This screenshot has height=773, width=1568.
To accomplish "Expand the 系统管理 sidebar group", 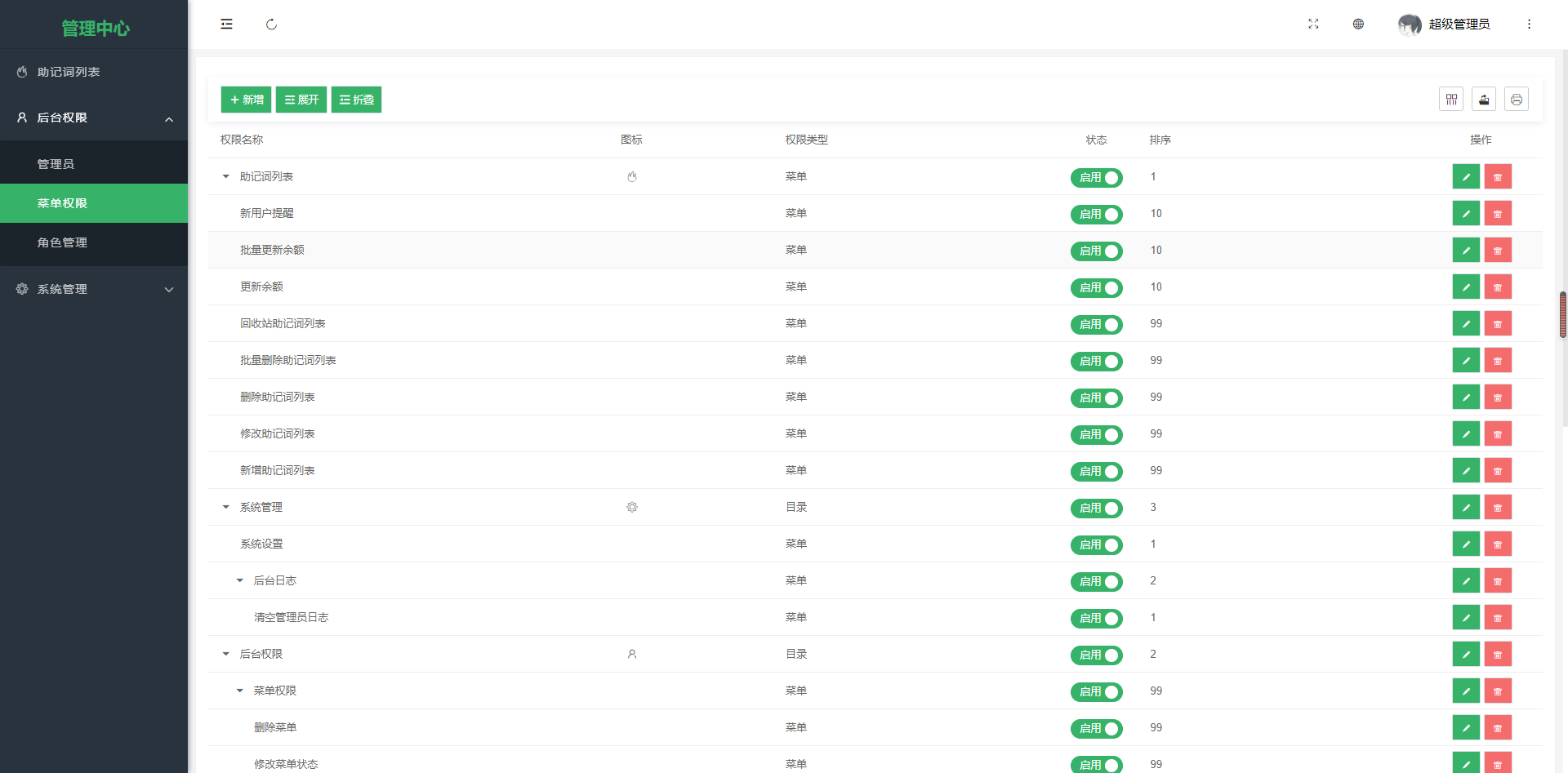I will pos(94,289).
